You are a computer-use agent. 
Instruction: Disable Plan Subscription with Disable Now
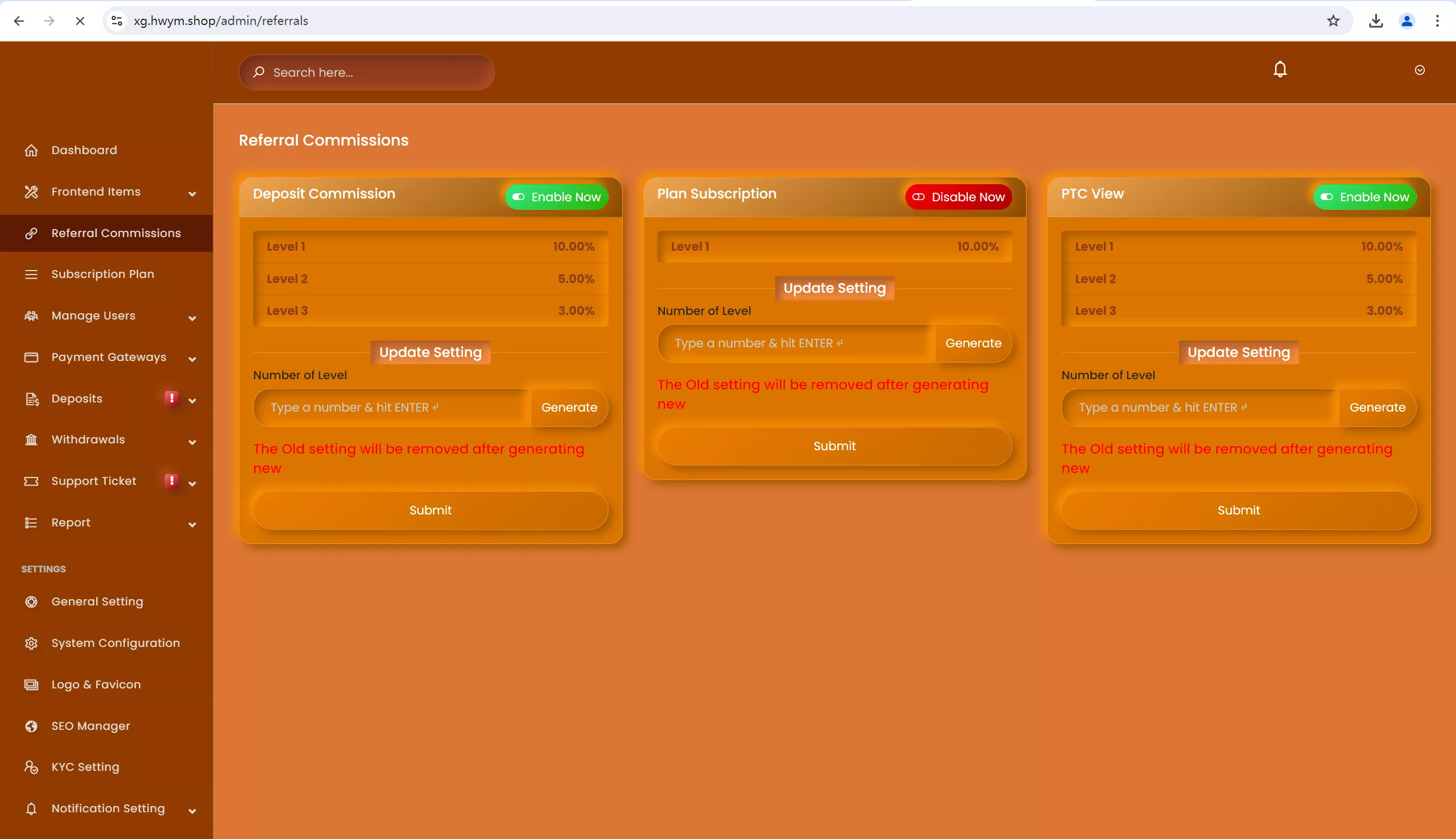click(958, 197)
